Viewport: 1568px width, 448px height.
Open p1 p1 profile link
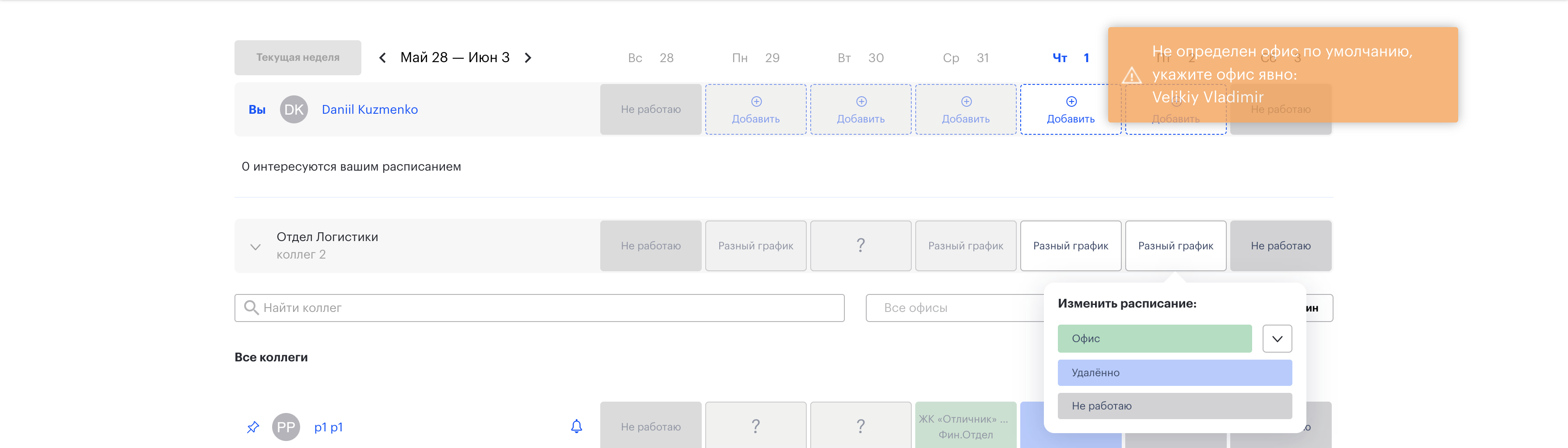328,427
